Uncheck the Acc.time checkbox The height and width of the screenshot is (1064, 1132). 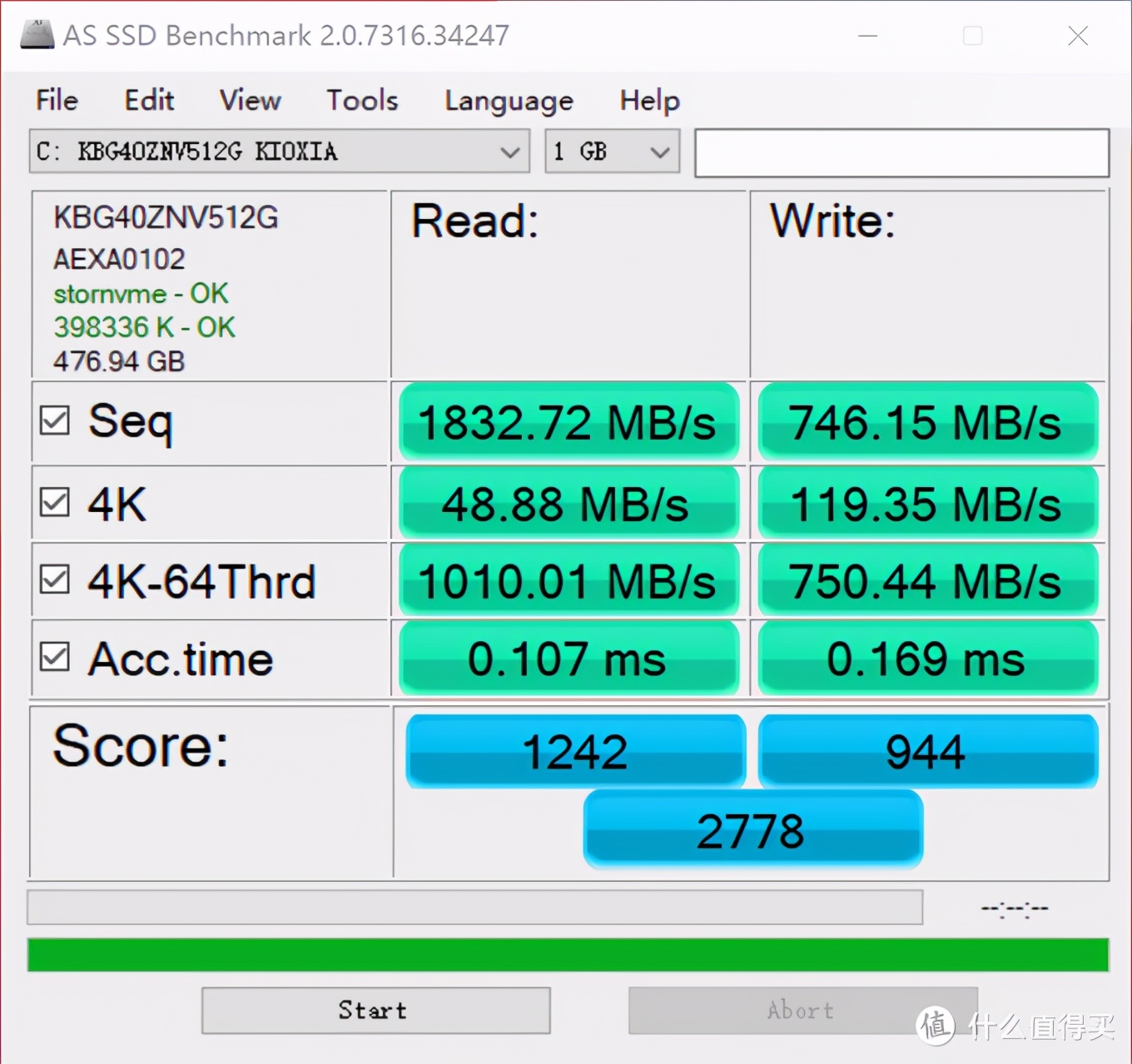54,657
